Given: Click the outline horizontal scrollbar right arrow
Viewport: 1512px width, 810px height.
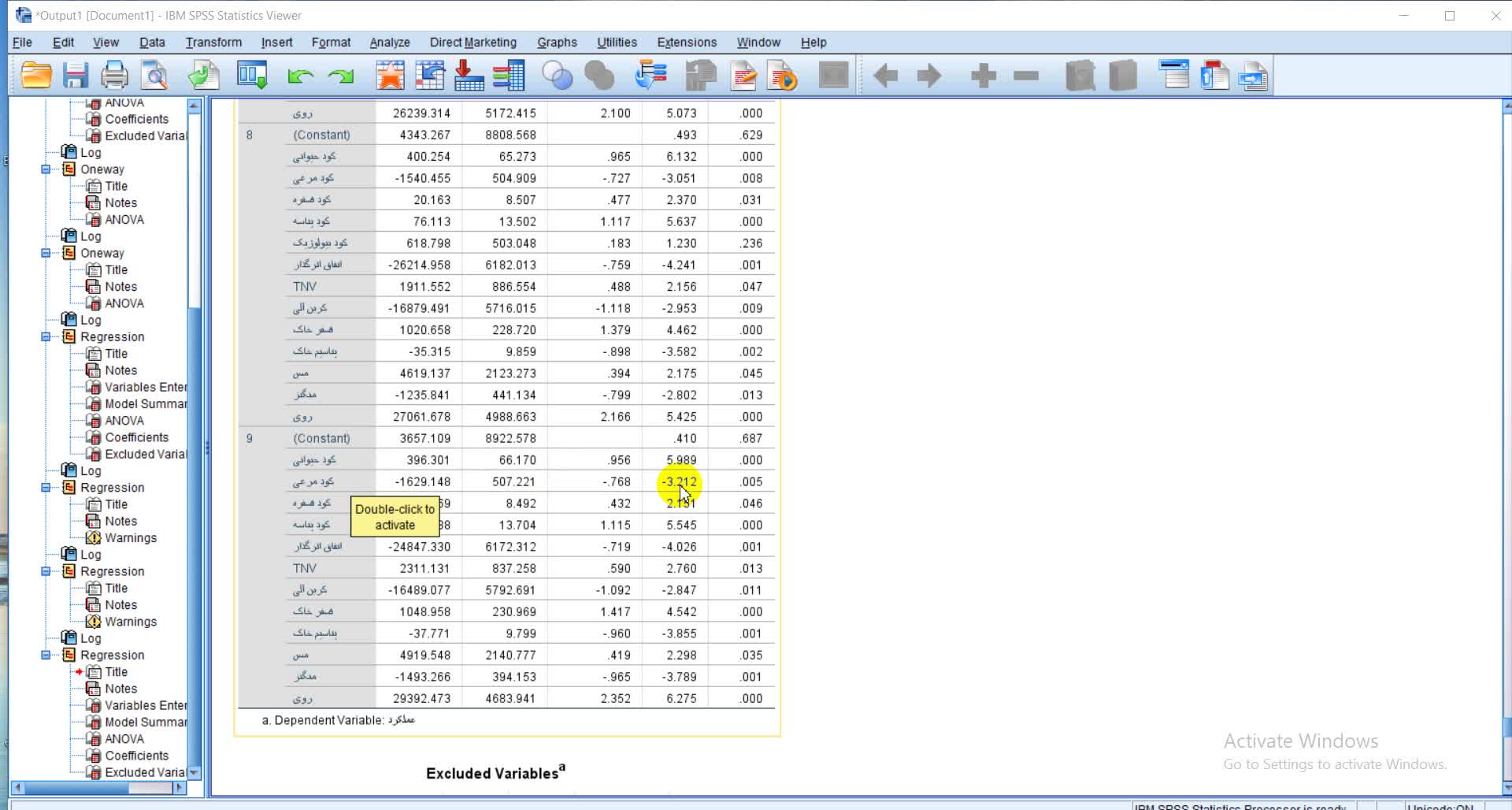Looking at the screenshot, I should [179, 787].
